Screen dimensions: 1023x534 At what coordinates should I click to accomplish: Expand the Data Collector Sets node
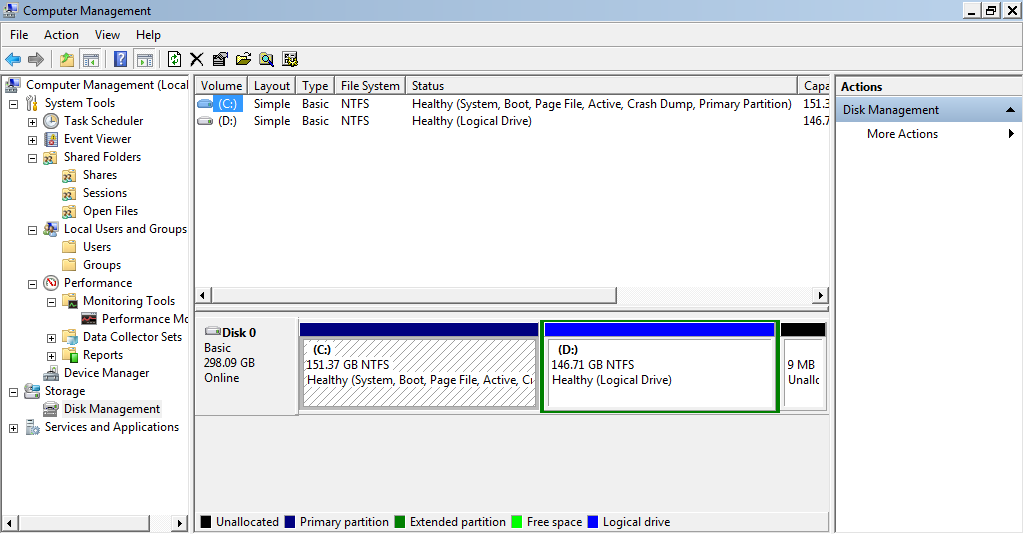tap(51, 338)
